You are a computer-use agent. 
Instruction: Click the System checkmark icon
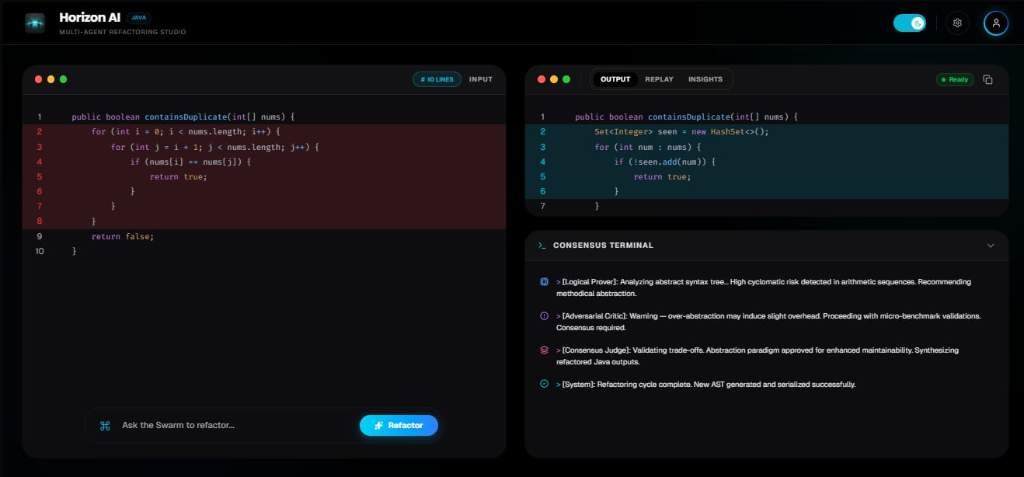click(544, 384)
